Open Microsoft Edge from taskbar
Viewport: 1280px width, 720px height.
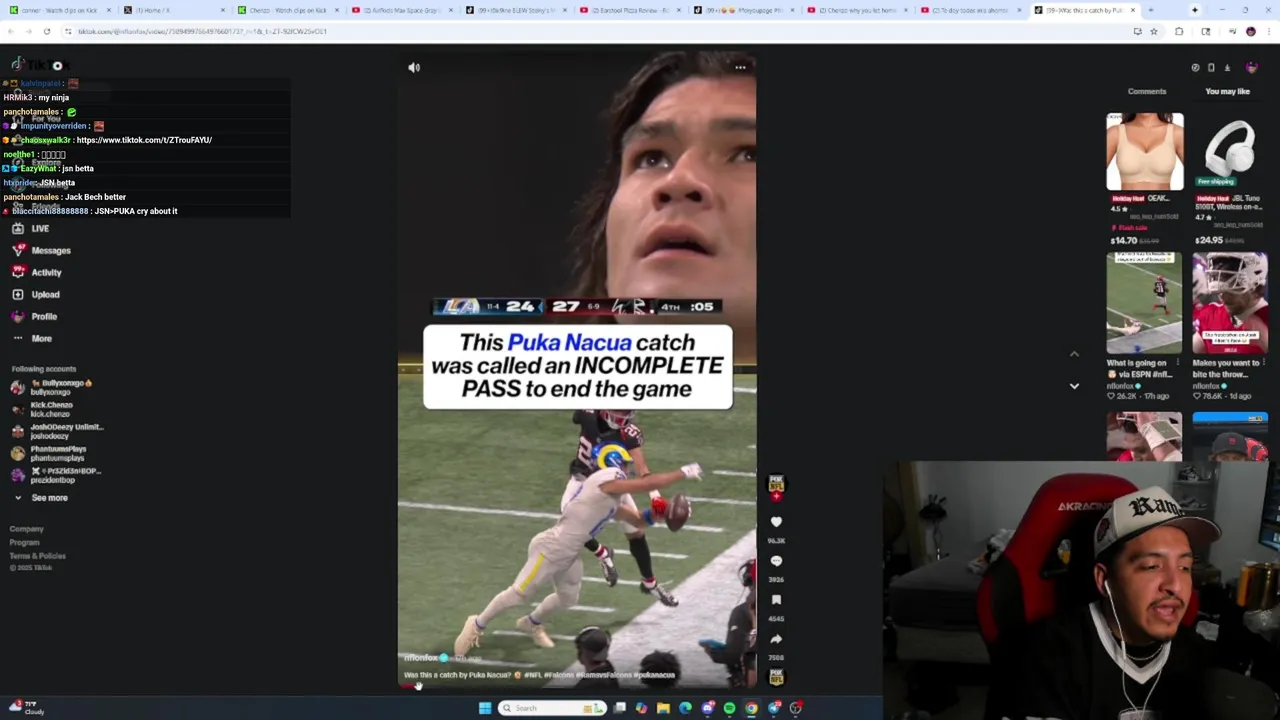pos(685,708)
